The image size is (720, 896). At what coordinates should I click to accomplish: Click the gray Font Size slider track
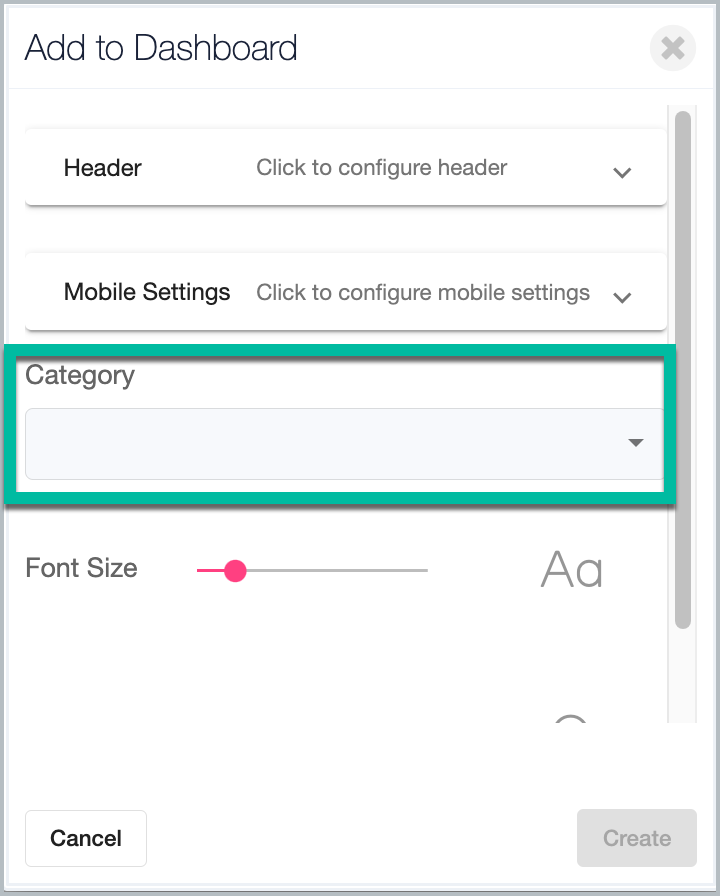[x=337, y=570]
